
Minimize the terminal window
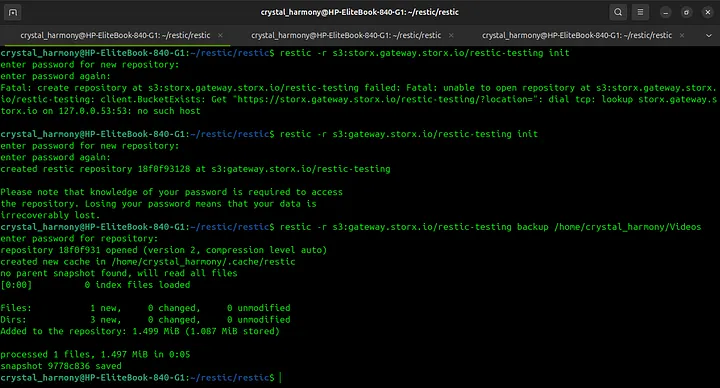pyautogui.click(x=665, y=12)
